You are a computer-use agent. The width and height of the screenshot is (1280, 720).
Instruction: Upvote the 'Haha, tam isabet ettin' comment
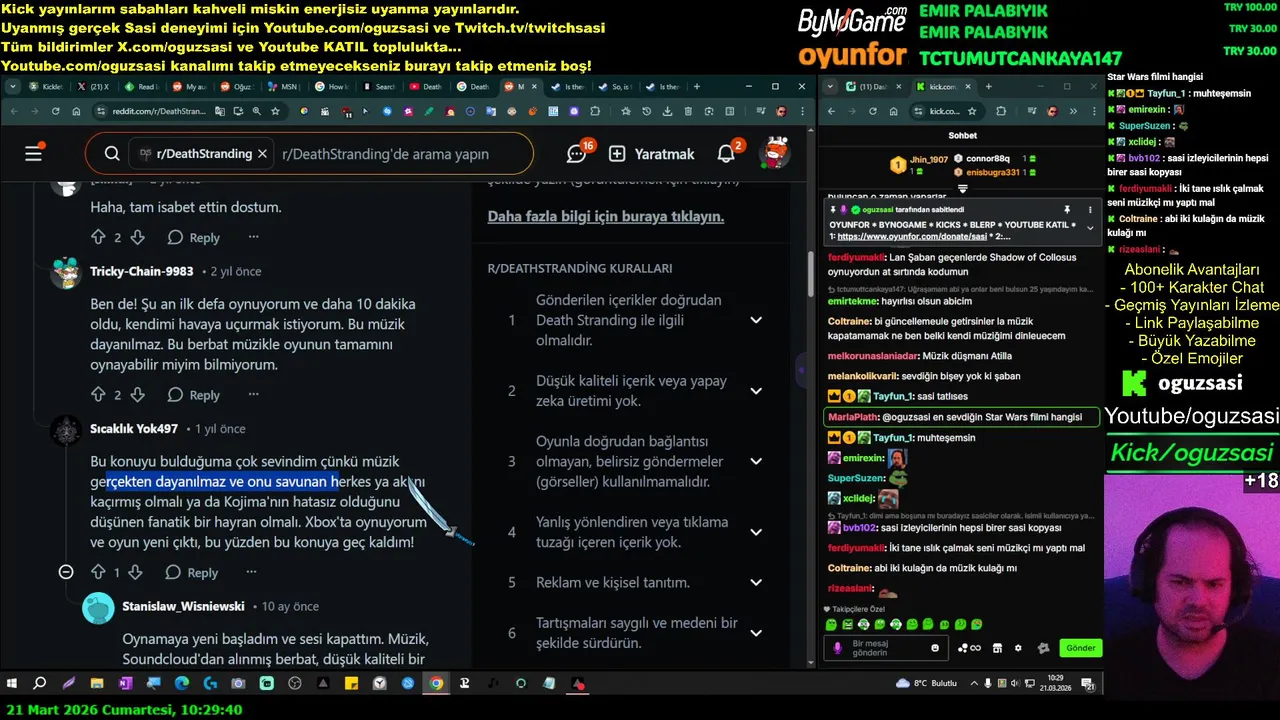[98, 237]
